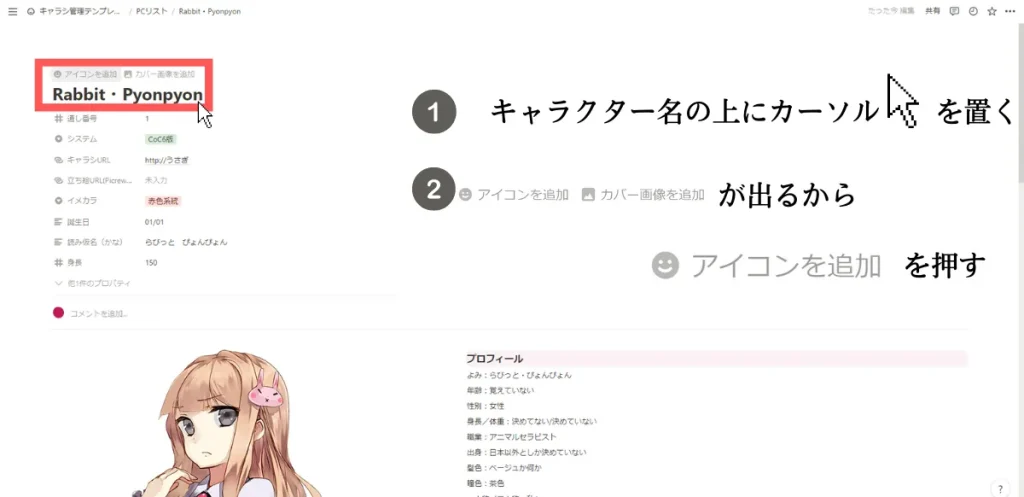View page history clock icon
This screenshot has height=497, width=1024.
[x=973, y=12]
